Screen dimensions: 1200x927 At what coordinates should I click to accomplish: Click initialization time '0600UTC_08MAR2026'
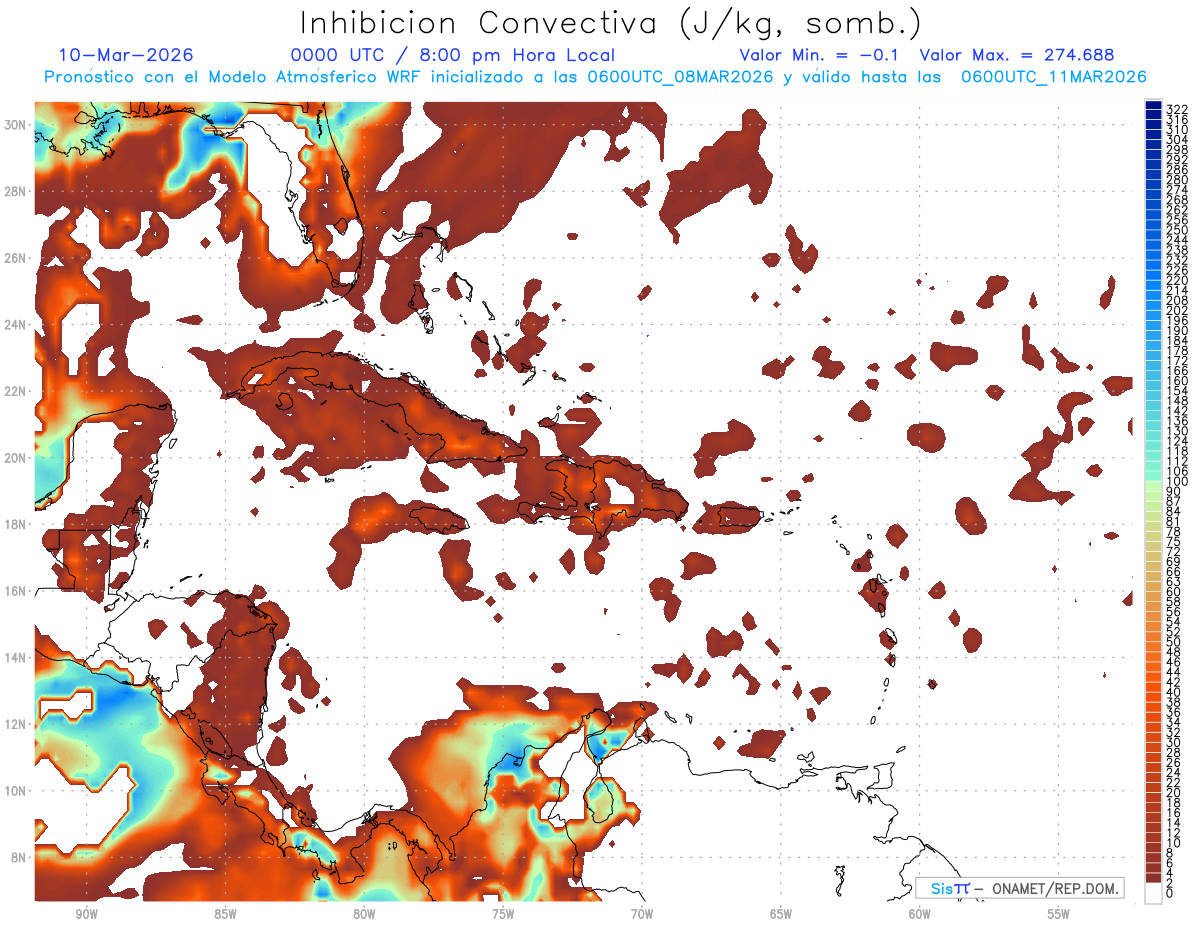tap(680, 77)
